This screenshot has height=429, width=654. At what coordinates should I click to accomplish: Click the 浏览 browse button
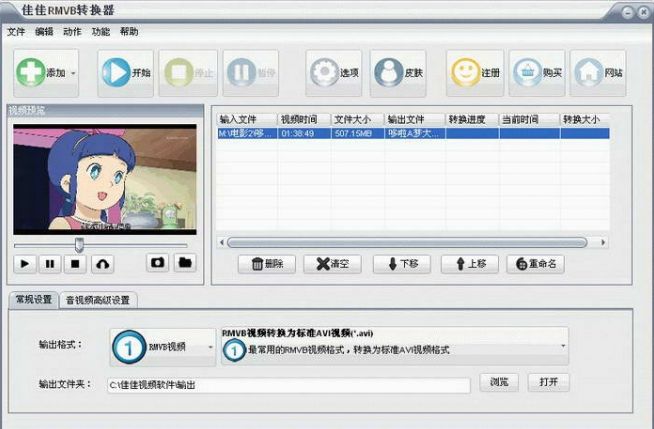pos(499,382)
